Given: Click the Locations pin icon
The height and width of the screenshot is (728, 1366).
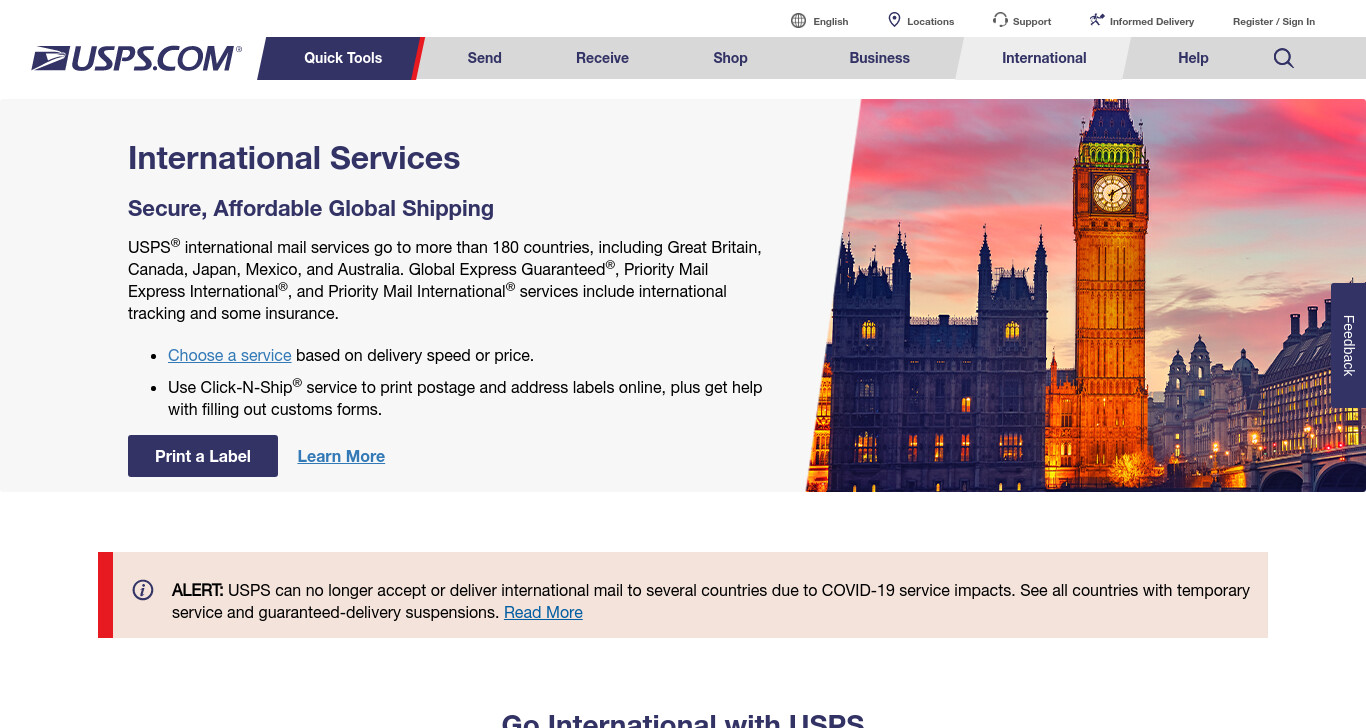Looking at the screenshot, I should point(894,20).
